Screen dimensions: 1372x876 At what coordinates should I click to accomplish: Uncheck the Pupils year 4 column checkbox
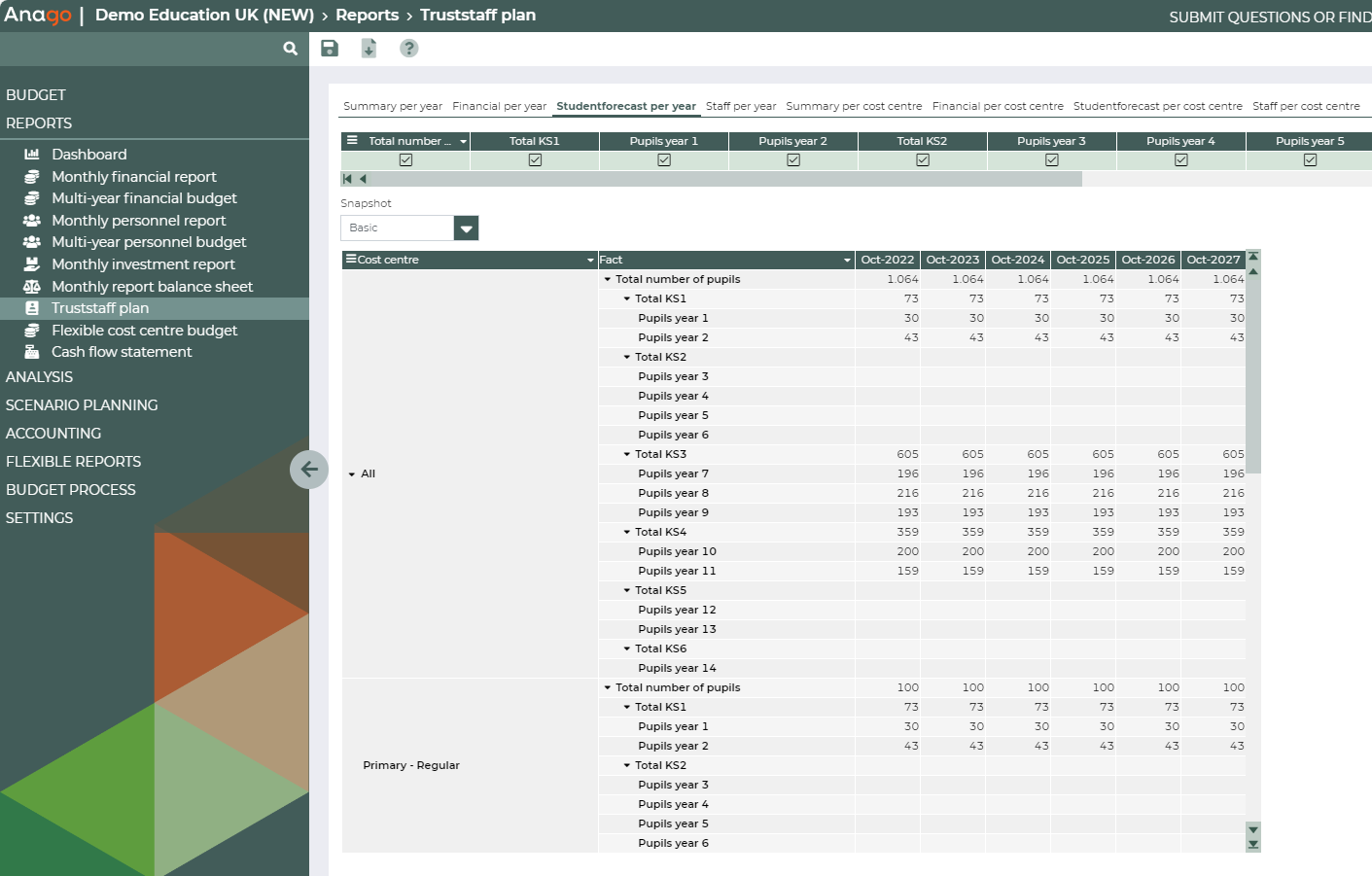pos(1181,160)
